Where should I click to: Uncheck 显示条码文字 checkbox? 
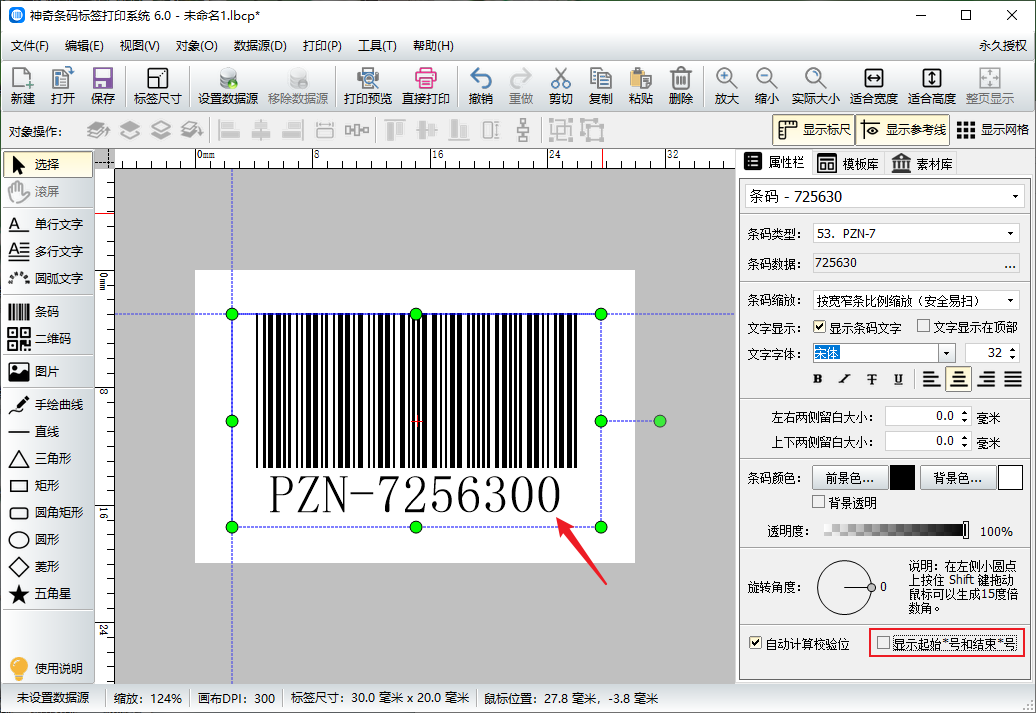coord(820,326)
